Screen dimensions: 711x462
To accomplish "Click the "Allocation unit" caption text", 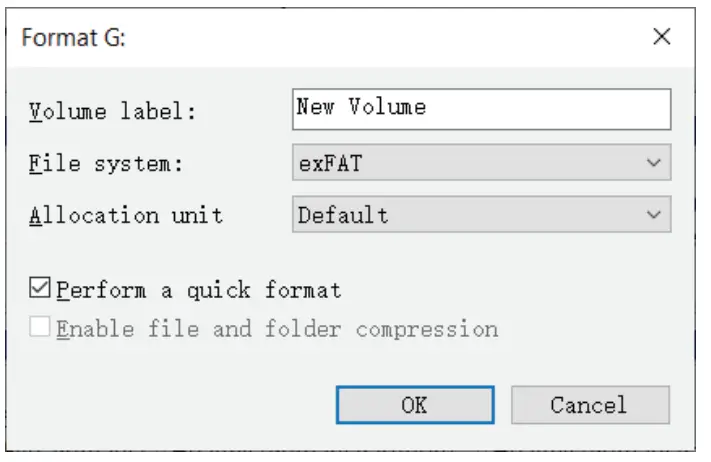I will pyautogui.click(x=126, y=216).
